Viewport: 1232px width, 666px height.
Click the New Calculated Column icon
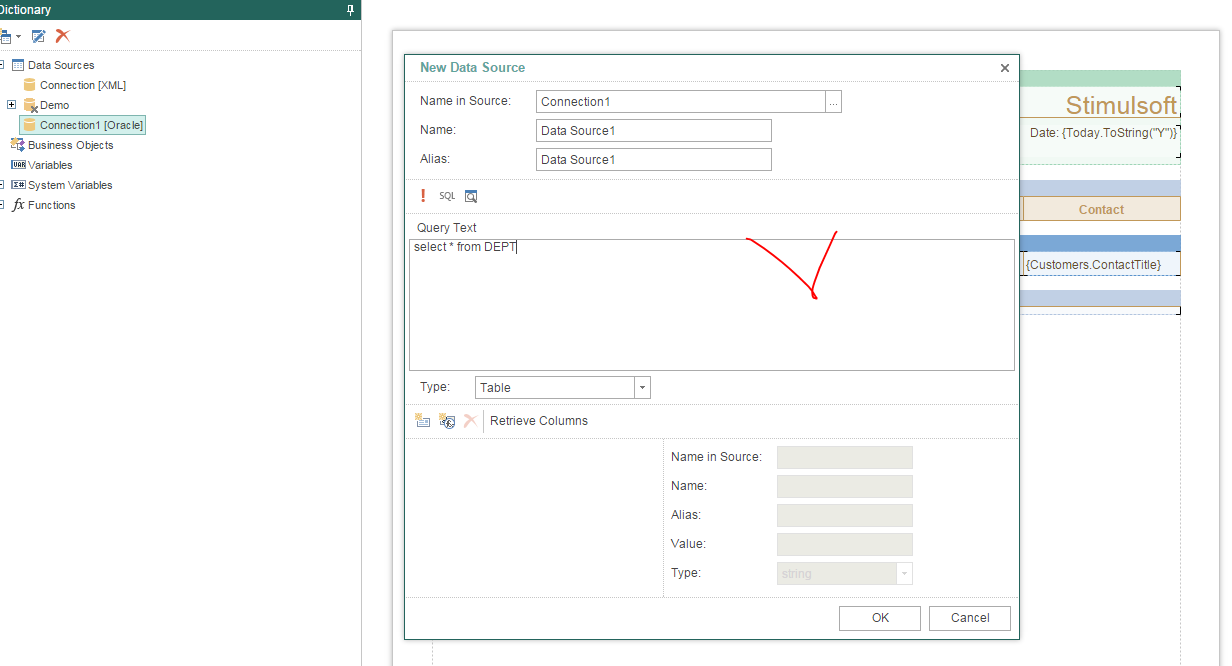[x=447, y=421]
